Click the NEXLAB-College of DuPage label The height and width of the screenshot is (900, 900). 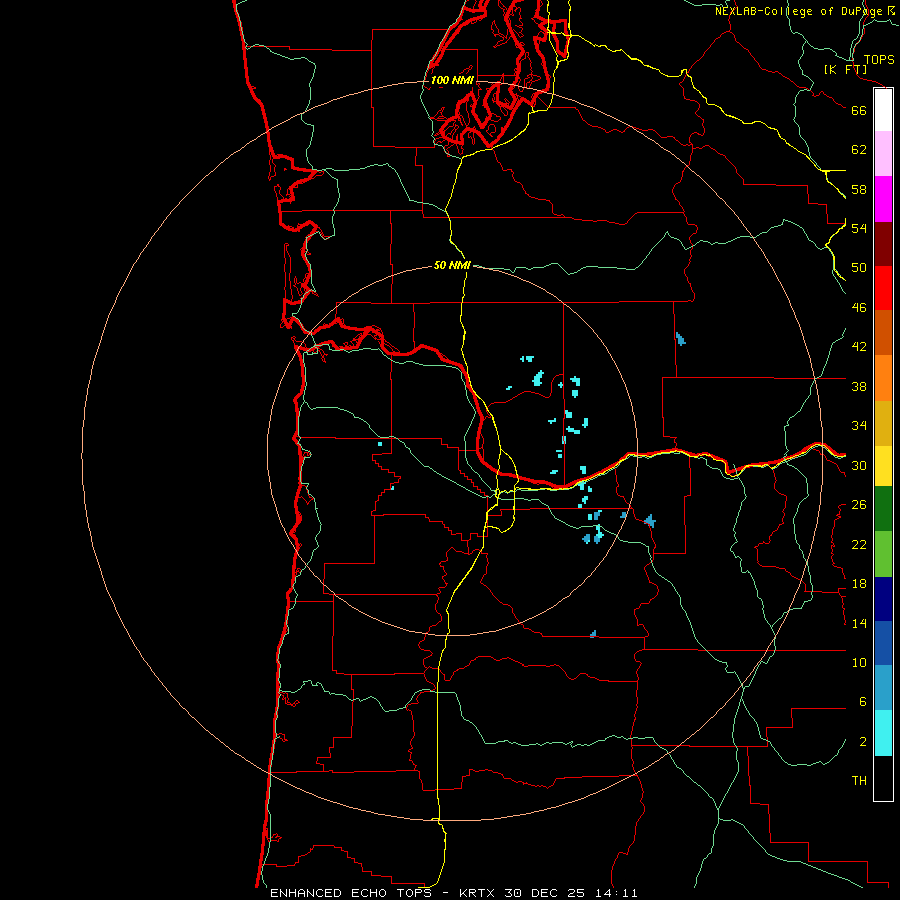click(x=799, y=11)
